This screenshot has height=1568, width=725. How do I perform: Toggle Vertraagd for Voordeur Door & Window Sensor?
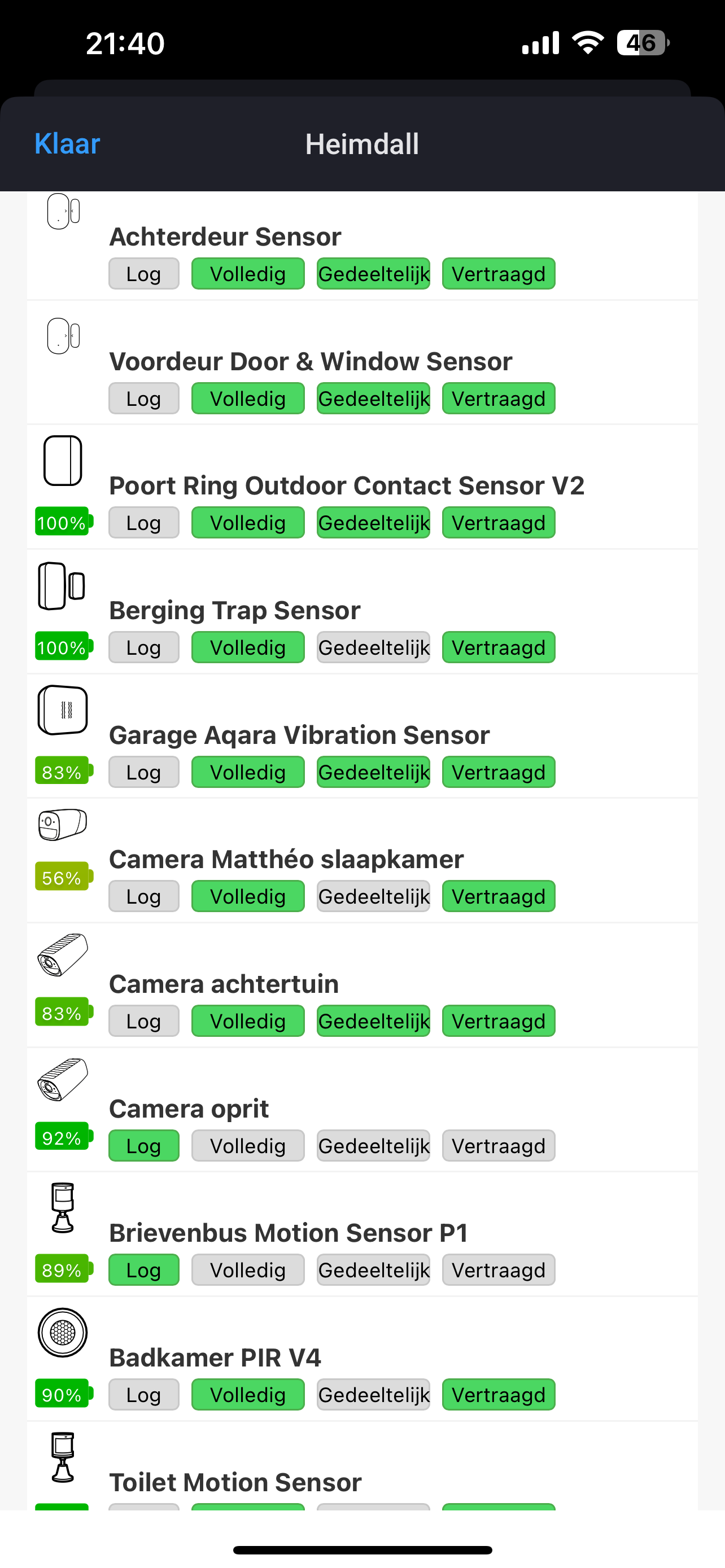pos(498,398)
